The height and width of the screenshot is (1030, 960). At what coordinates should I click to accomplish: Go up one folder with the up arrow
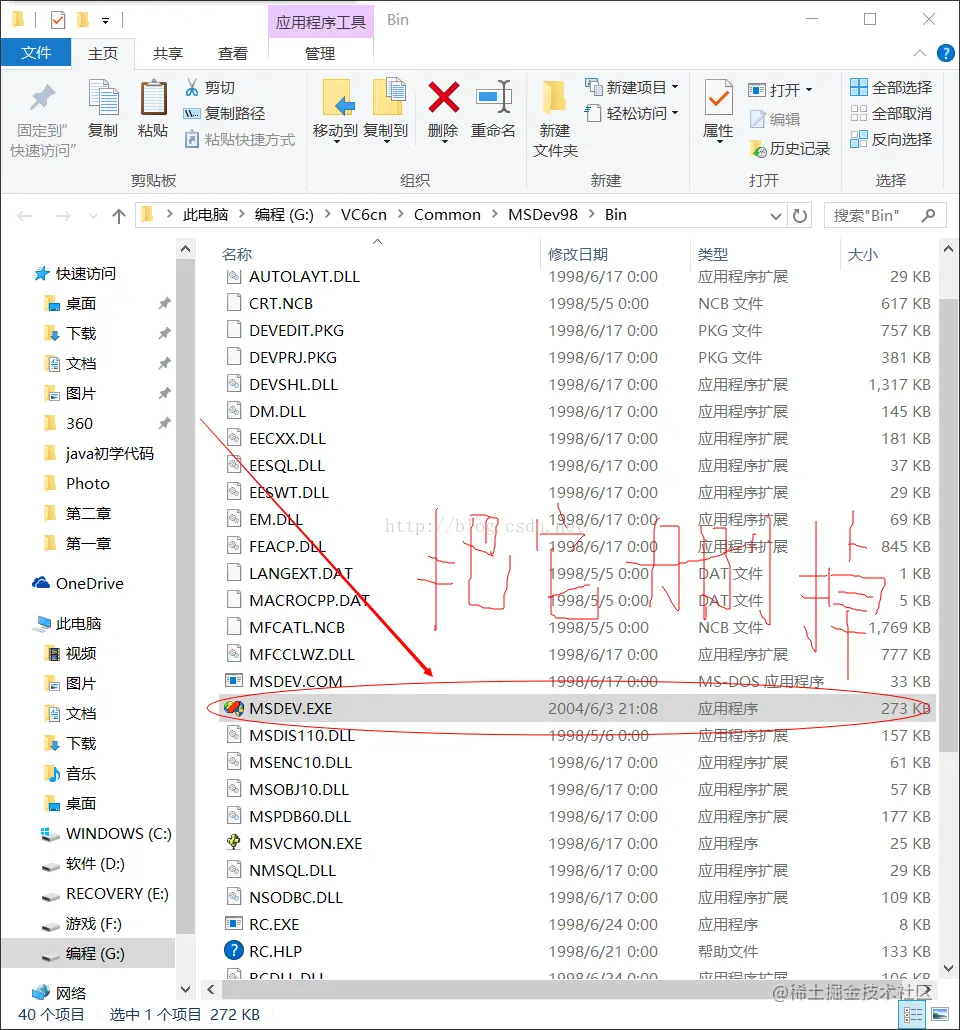tap(118, 215)
